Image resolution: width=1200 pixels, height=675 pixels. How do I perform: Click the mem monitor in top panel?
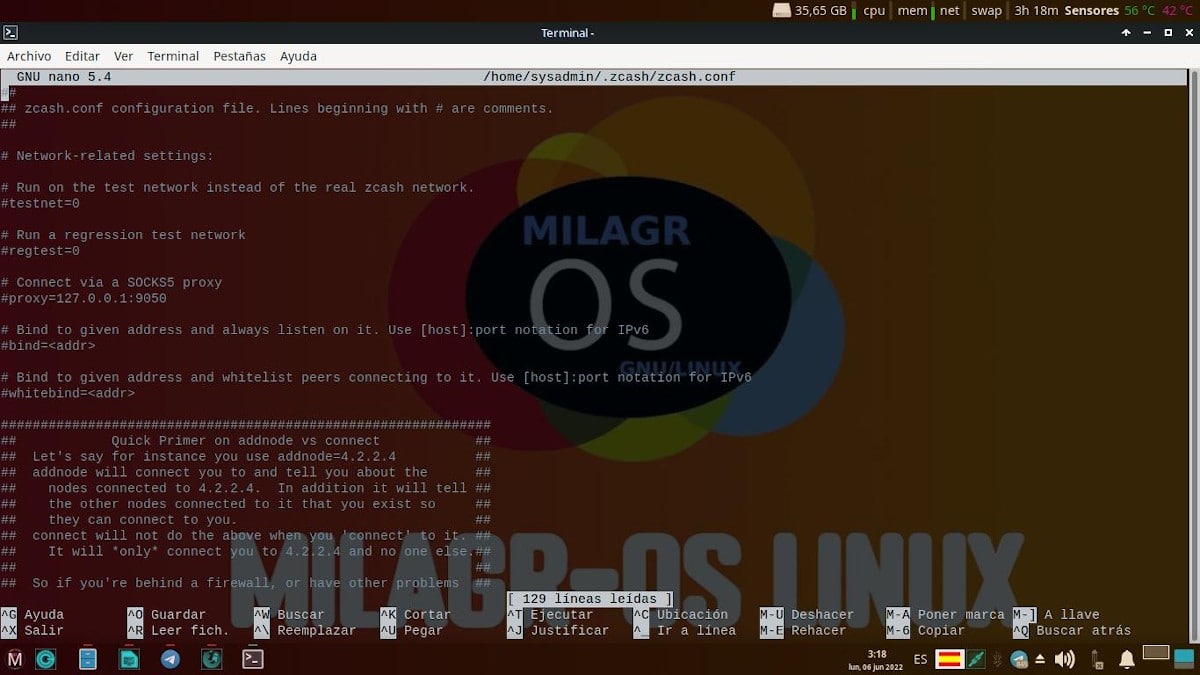911,11
